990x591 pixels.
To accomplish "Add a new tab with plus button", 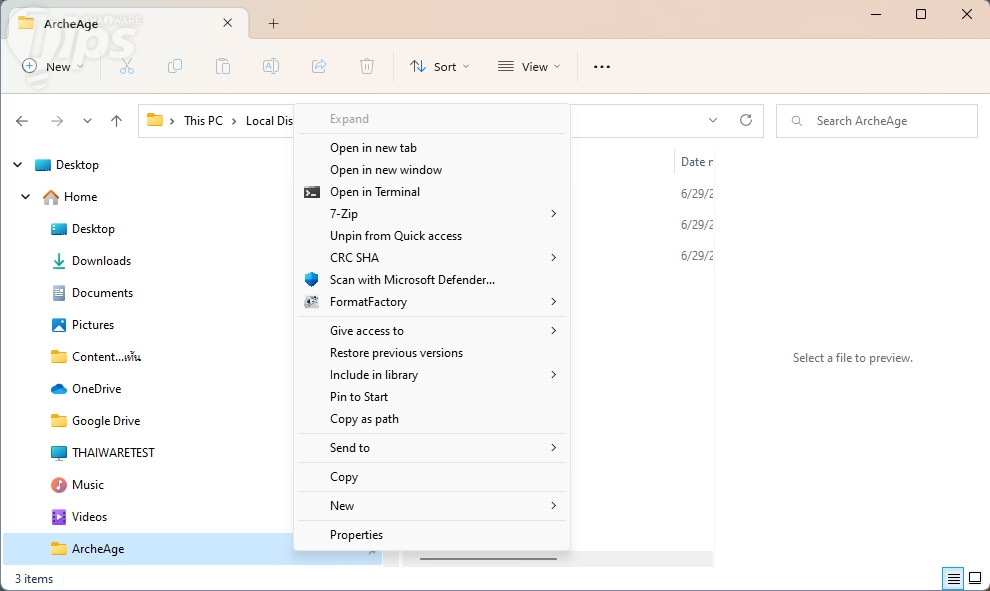I will (x=273, y=23).
